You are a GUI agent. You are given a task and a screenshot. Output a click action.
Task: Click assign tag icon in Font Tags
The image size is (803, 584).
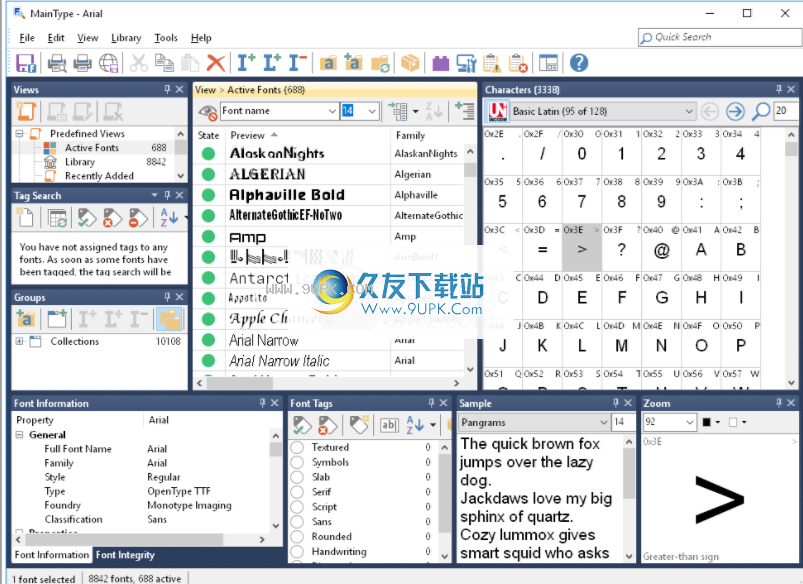pos(302,425)
